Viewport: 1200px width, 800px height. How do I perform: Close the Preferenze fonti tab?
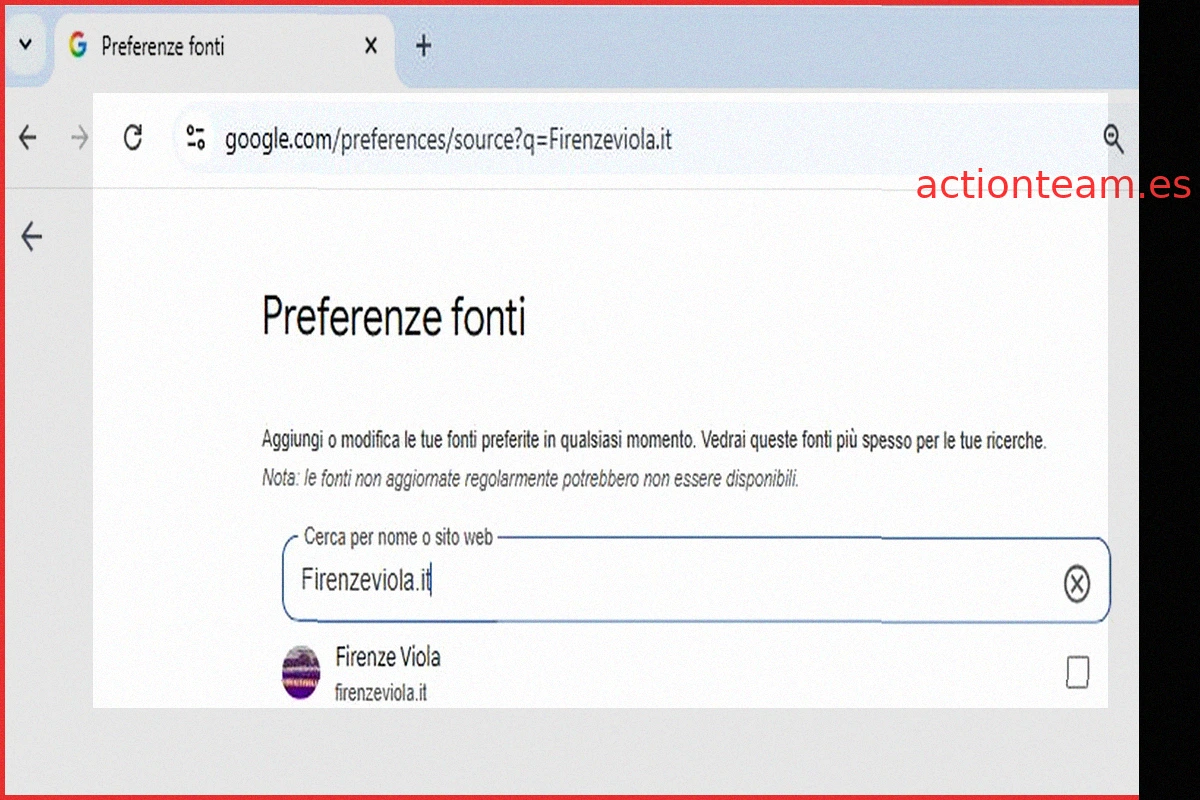coord(370,46)
